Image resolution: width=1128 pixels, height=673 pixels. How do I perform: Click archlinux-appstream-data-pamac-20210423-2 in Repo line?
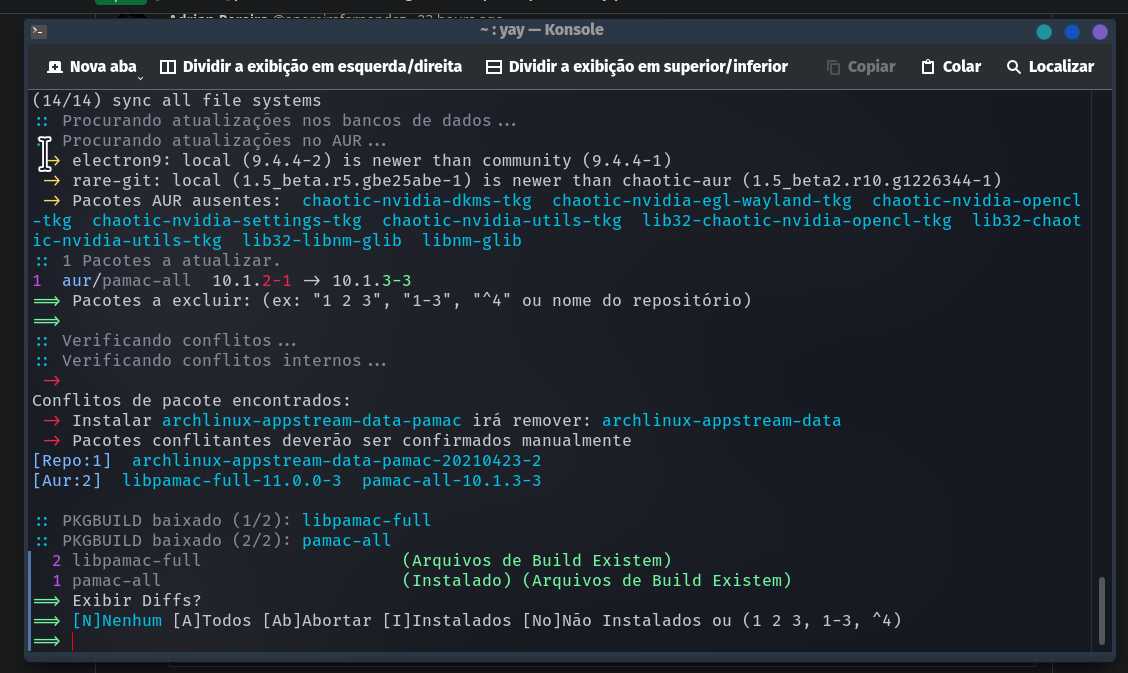click(337, 460)
